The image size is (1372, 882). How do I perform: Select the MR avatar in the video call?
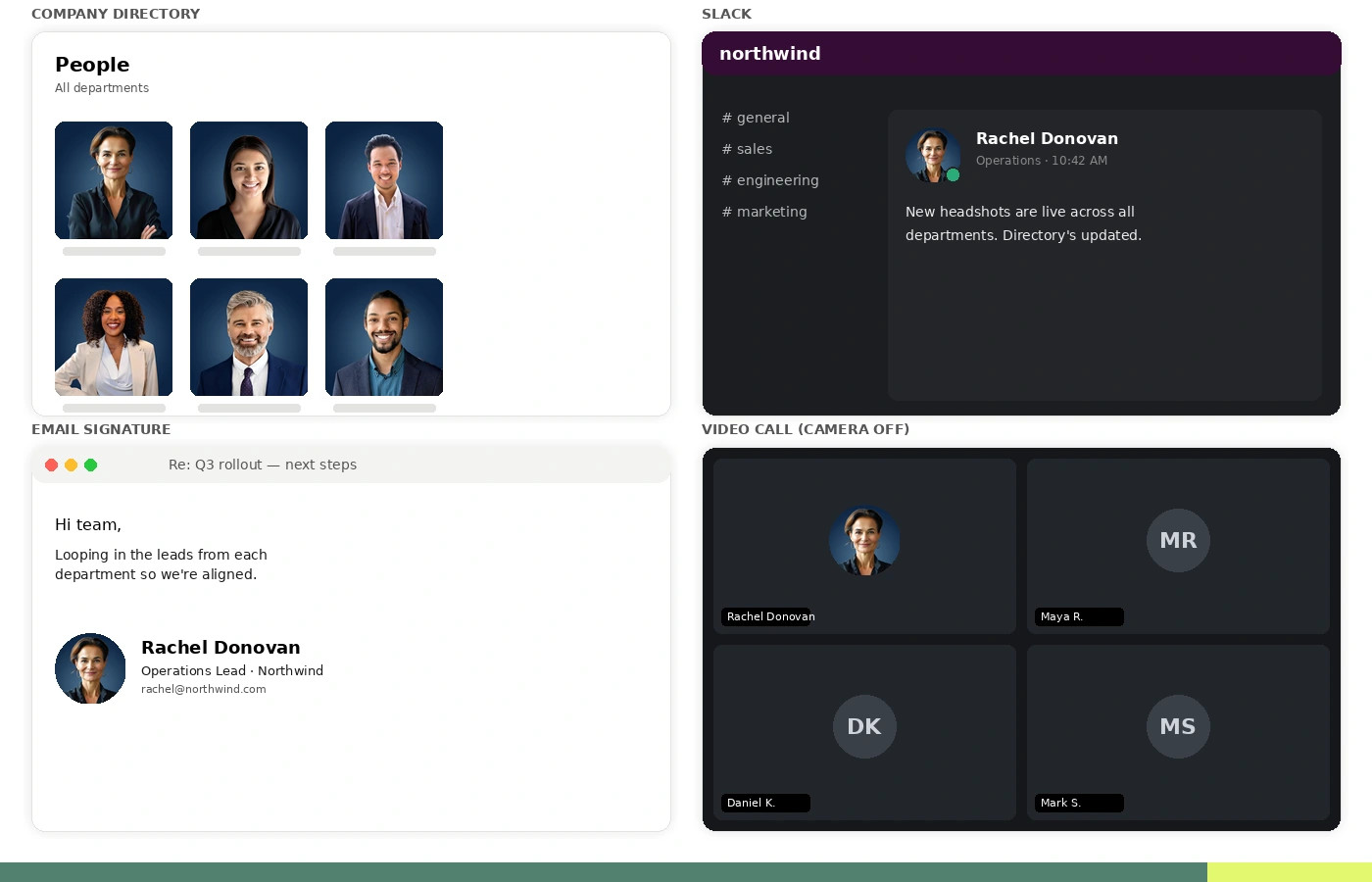click(1178, 540)
